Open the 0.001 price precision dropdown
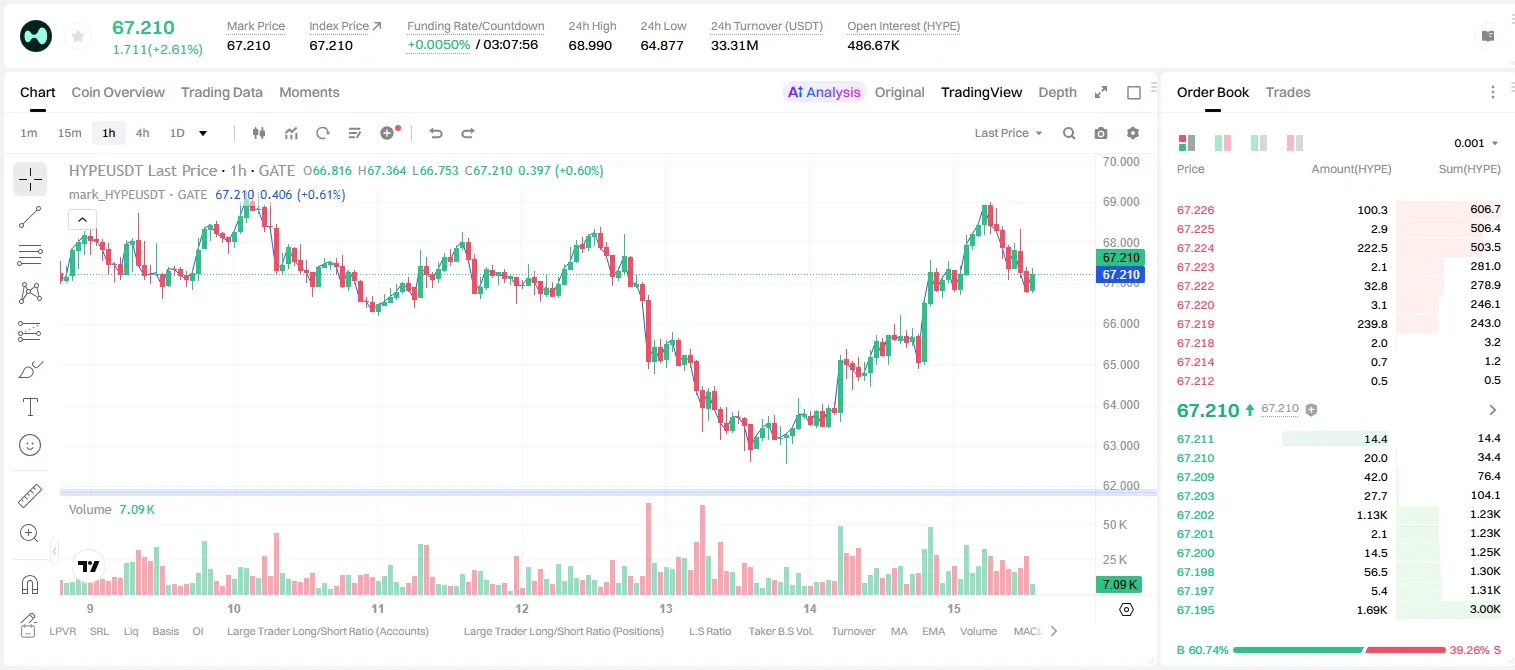The height and width of the screenshot is (670, 1515). coord(1476,143)
